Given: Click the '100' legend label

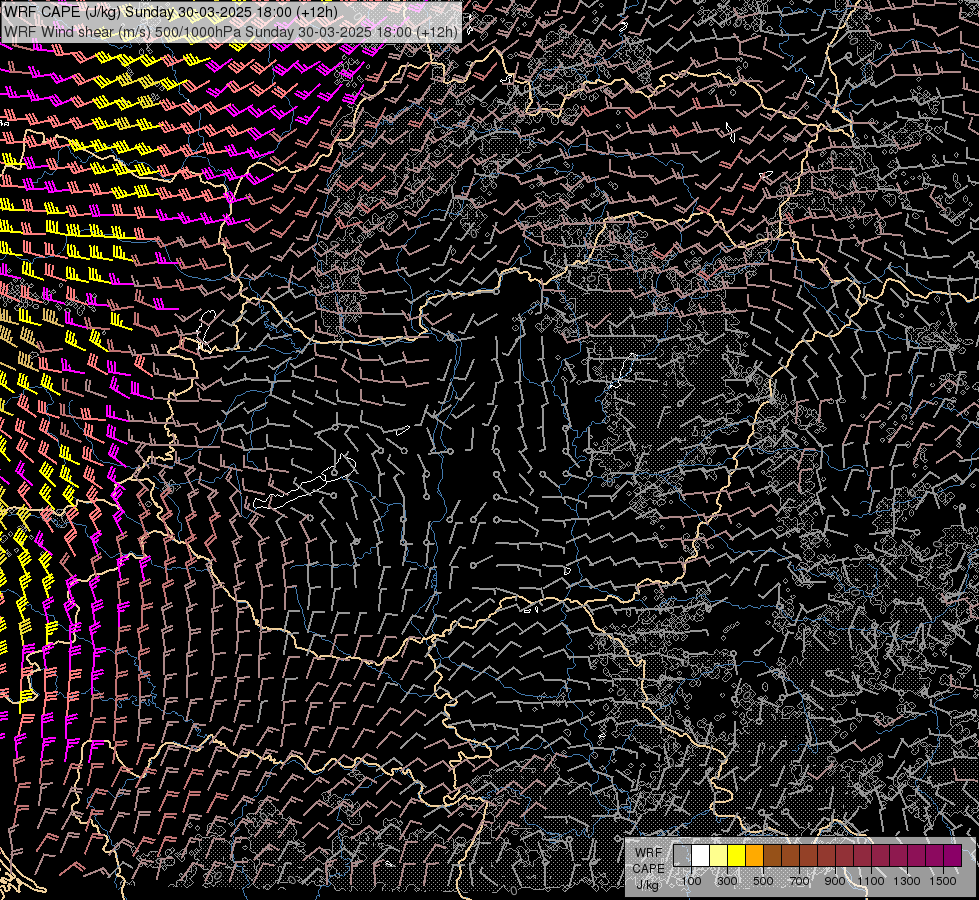Looking at the screenshot, I should [691, 881].
